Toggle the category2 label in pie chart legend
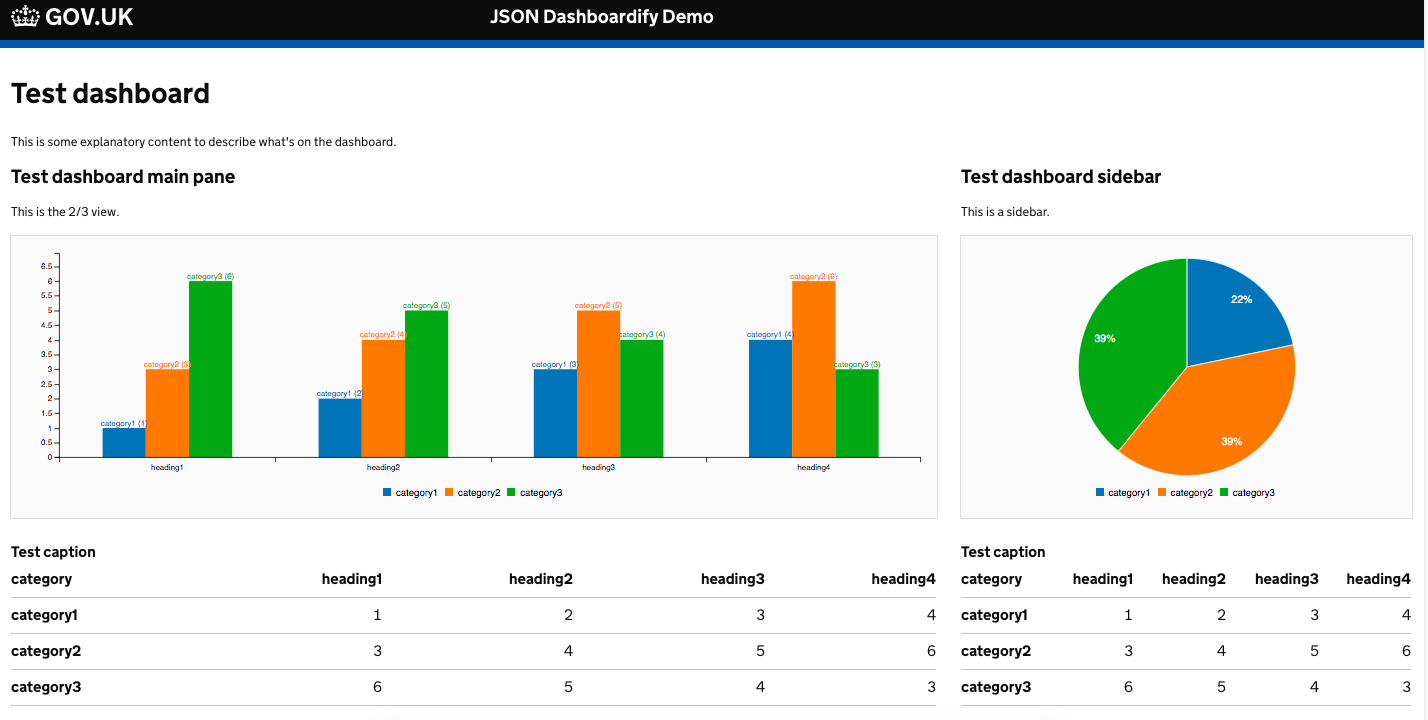This screenshot has height=720, width=1428. click(1191, 492)
